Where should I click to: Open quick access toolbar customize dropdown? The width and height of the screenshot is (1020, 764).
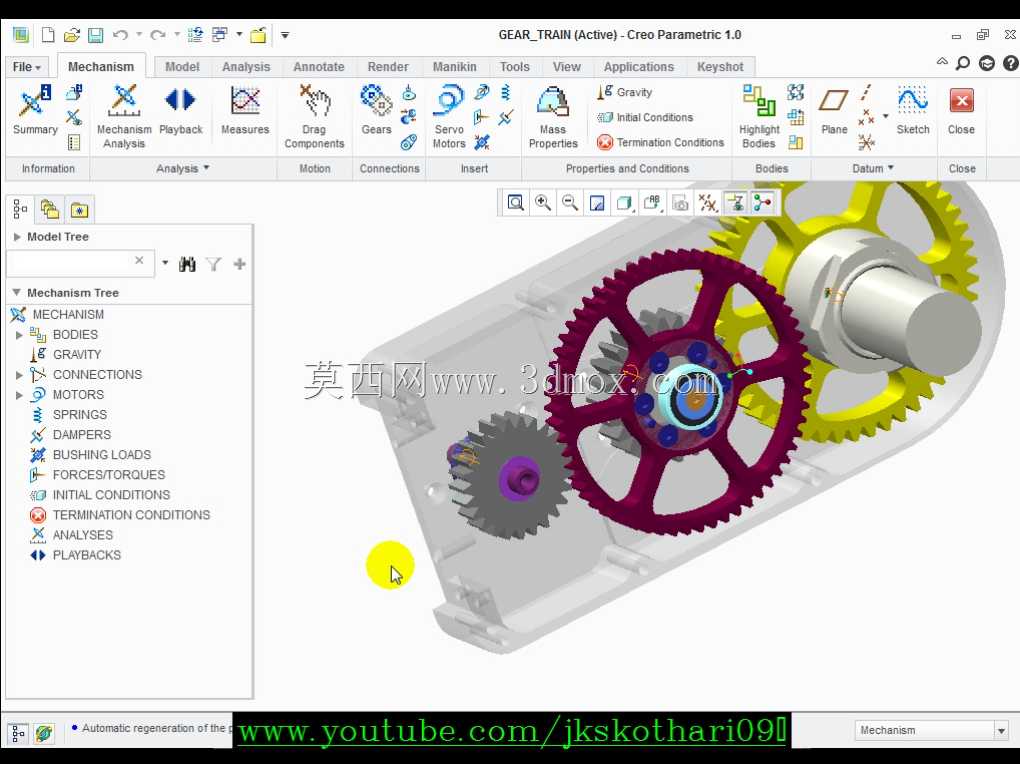(x=285, y=35)
